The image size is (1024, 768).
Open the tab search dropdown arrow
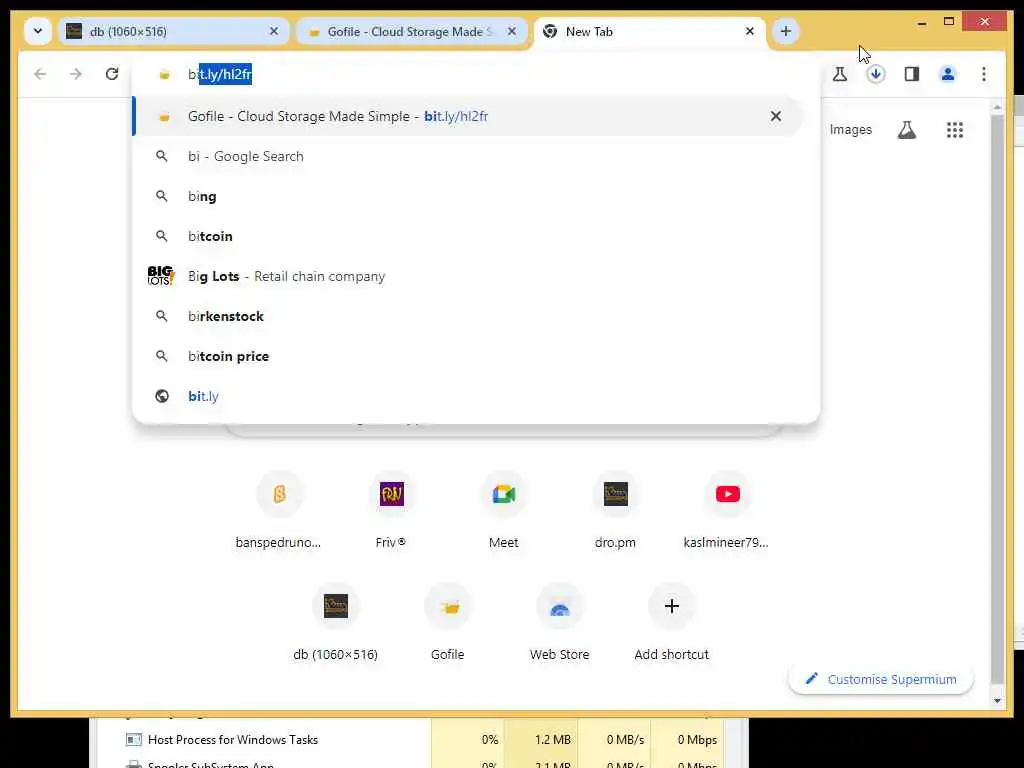pos(38,31)
